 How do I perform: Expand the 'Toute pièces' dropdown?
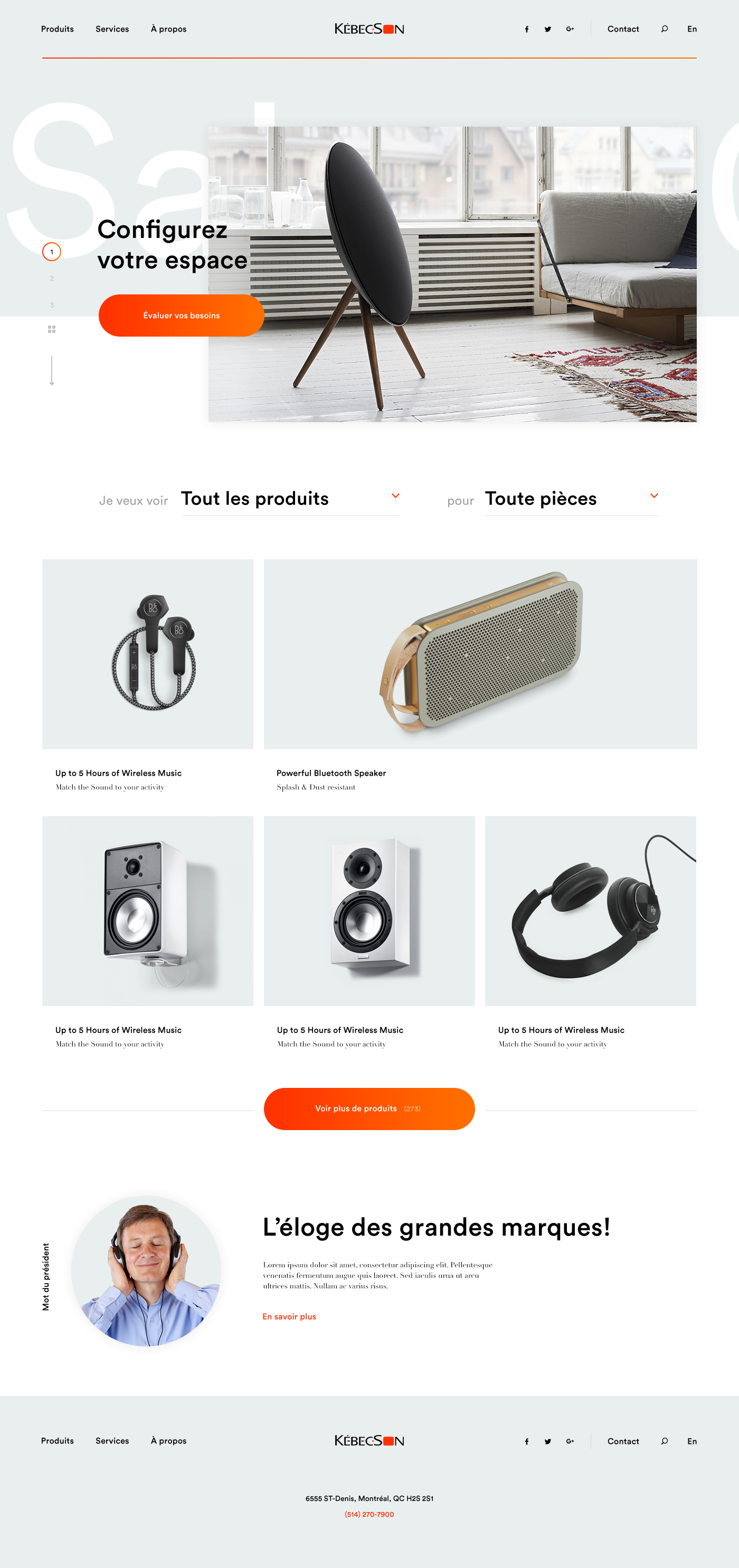point(572,499)
